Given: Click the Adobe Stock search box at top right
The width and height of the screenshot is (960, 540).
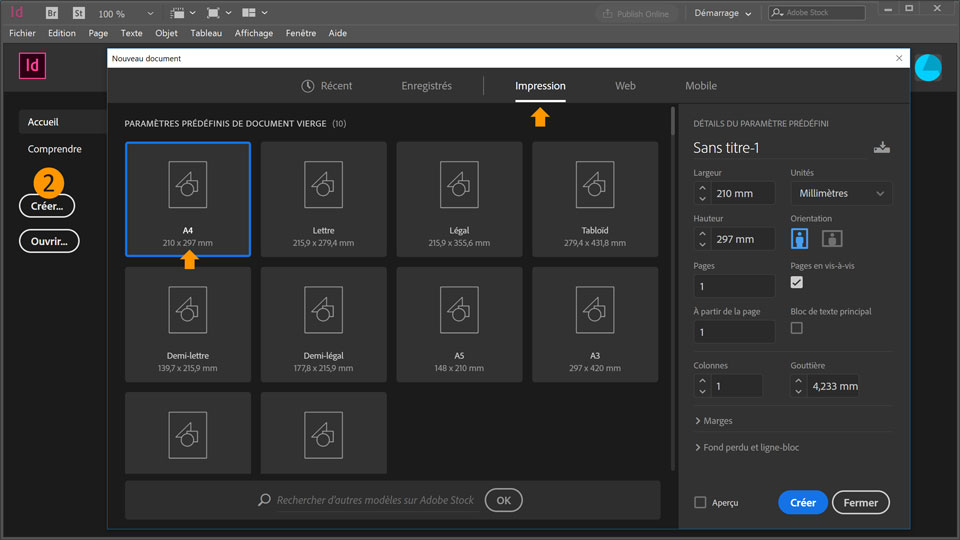Looking at the screenshot, I should click(x=817, y=13).
